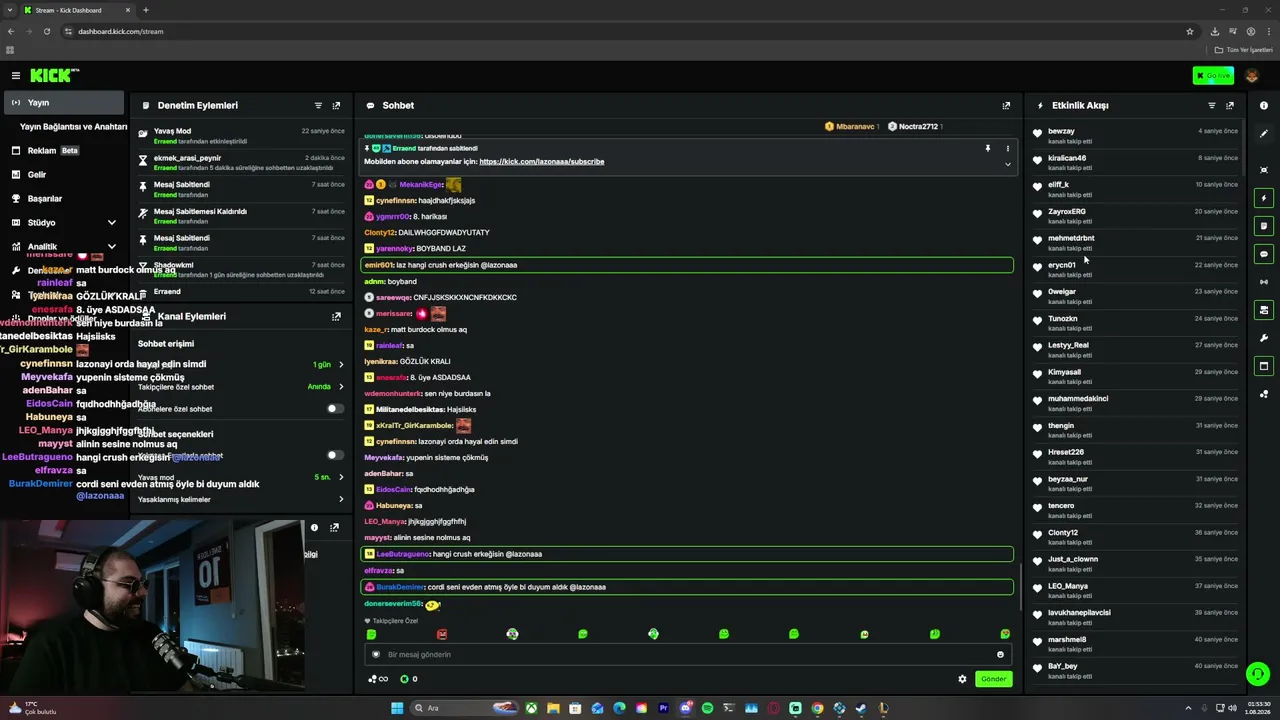Click the browser address bar

coord(620,31)
